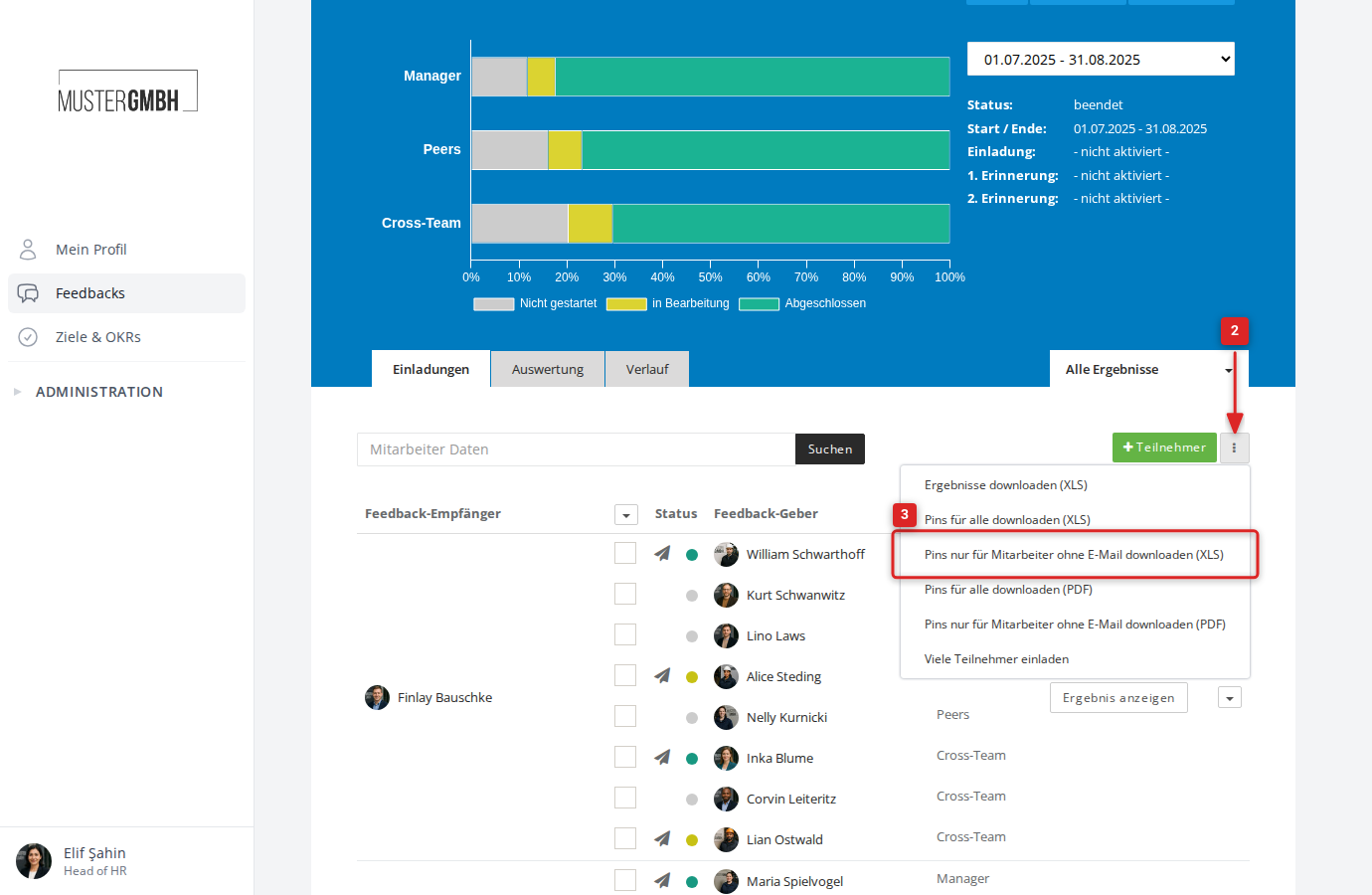This screenshot has width=1372, height=895.
Task: Tick checkbox beside William Schwarthoff
Action: [625, 553]
